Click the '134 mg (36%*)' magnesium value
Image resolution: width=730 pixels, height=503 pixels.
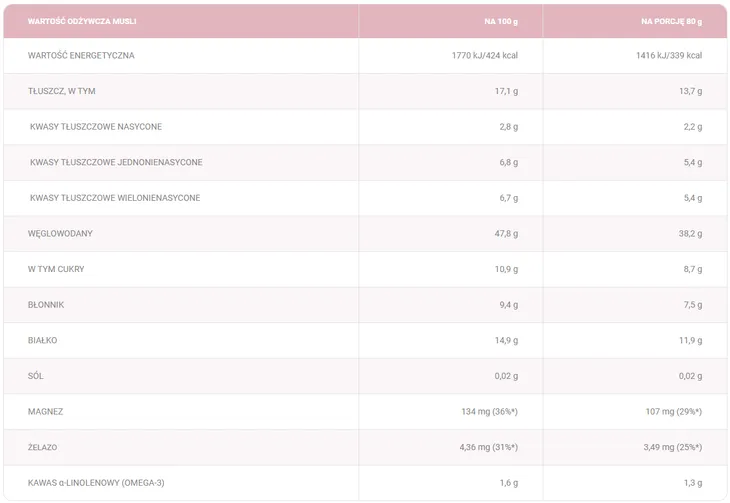pyautogui.click(x=489, y=412)
